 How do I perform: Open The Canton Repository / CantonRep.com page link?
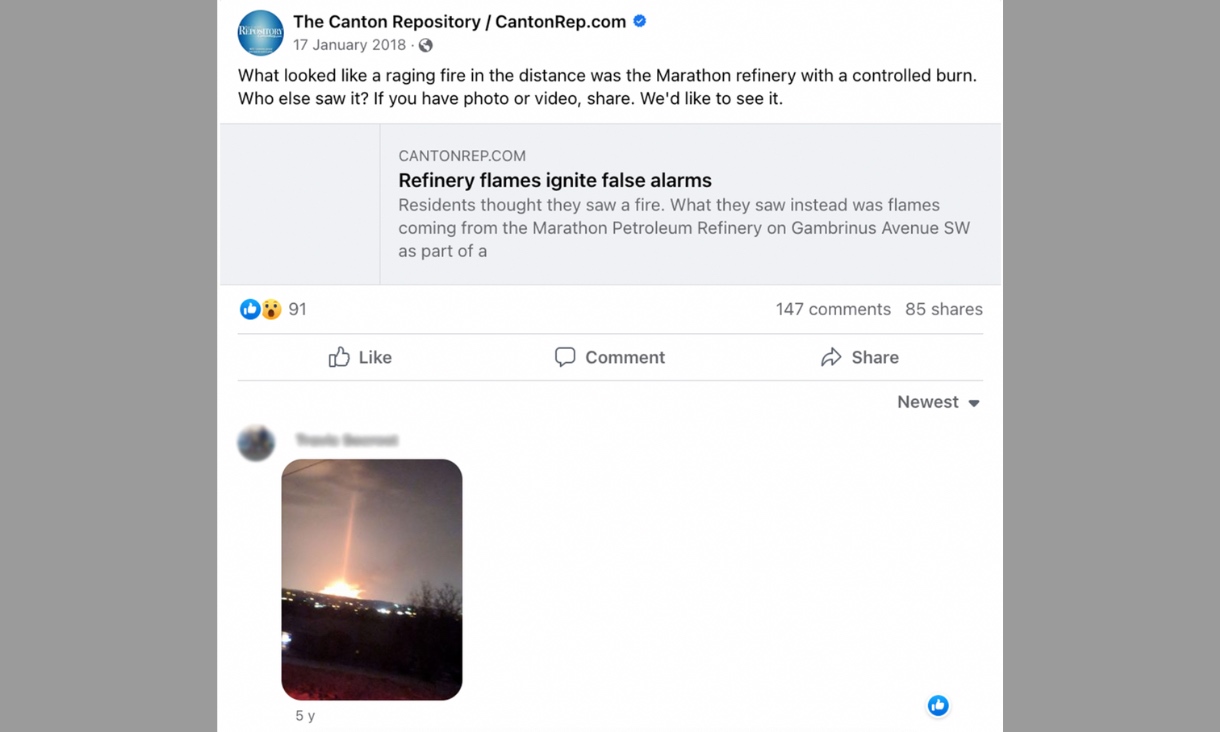pyautogui.click(x=459, y=22)
